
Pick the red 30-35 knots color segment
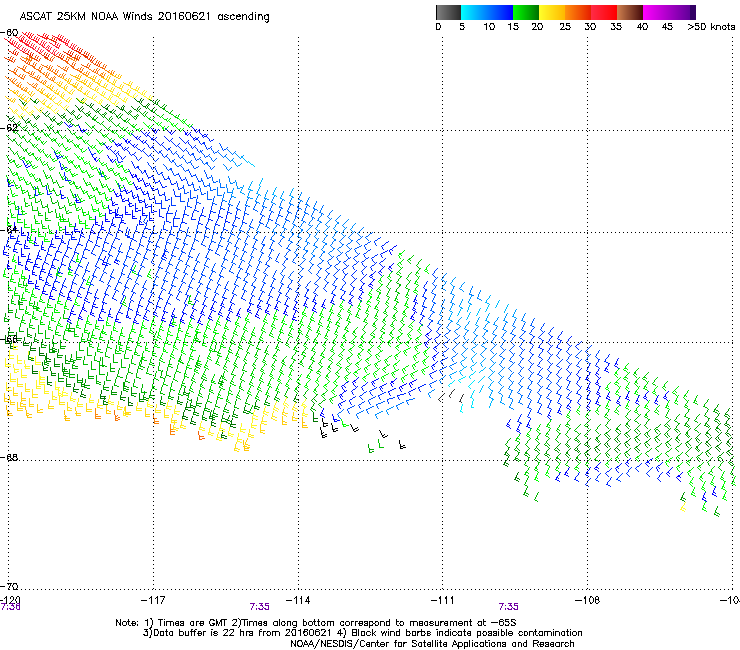pos(604,12)
